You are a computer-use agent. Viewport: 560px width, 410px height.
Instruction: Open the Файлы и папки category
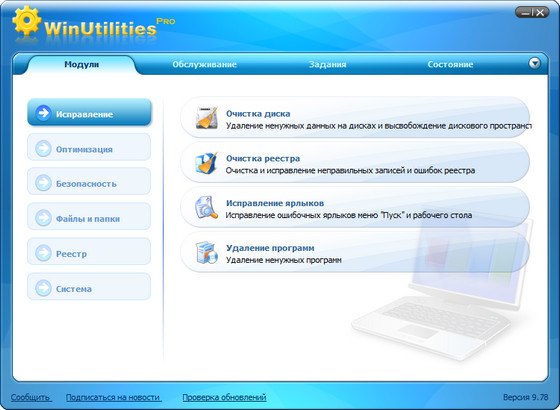(x=89, y=216)
